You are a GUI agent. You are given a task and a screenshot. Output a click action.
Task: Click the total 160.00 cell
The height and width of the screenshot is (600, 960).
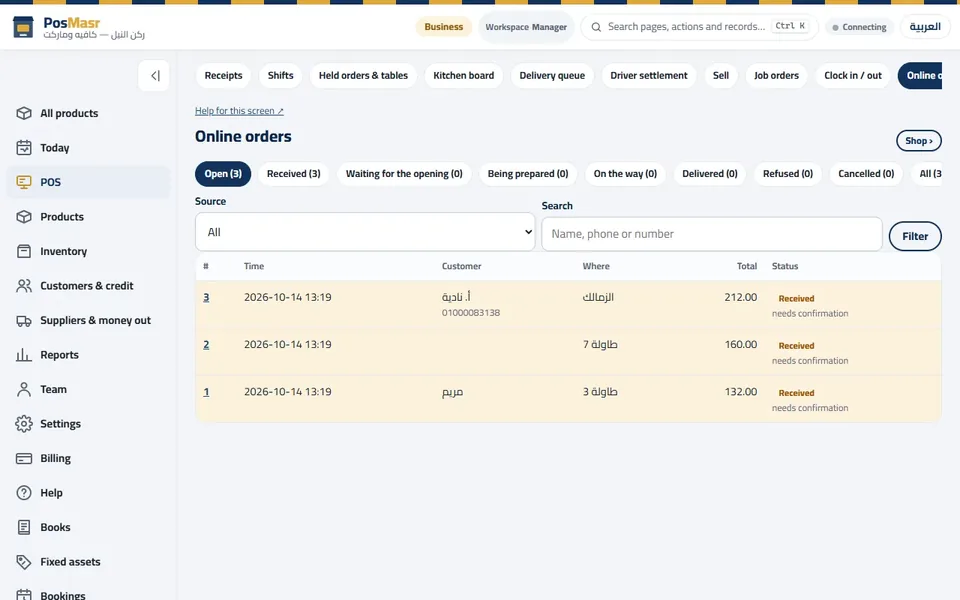[x=740, y=344]
